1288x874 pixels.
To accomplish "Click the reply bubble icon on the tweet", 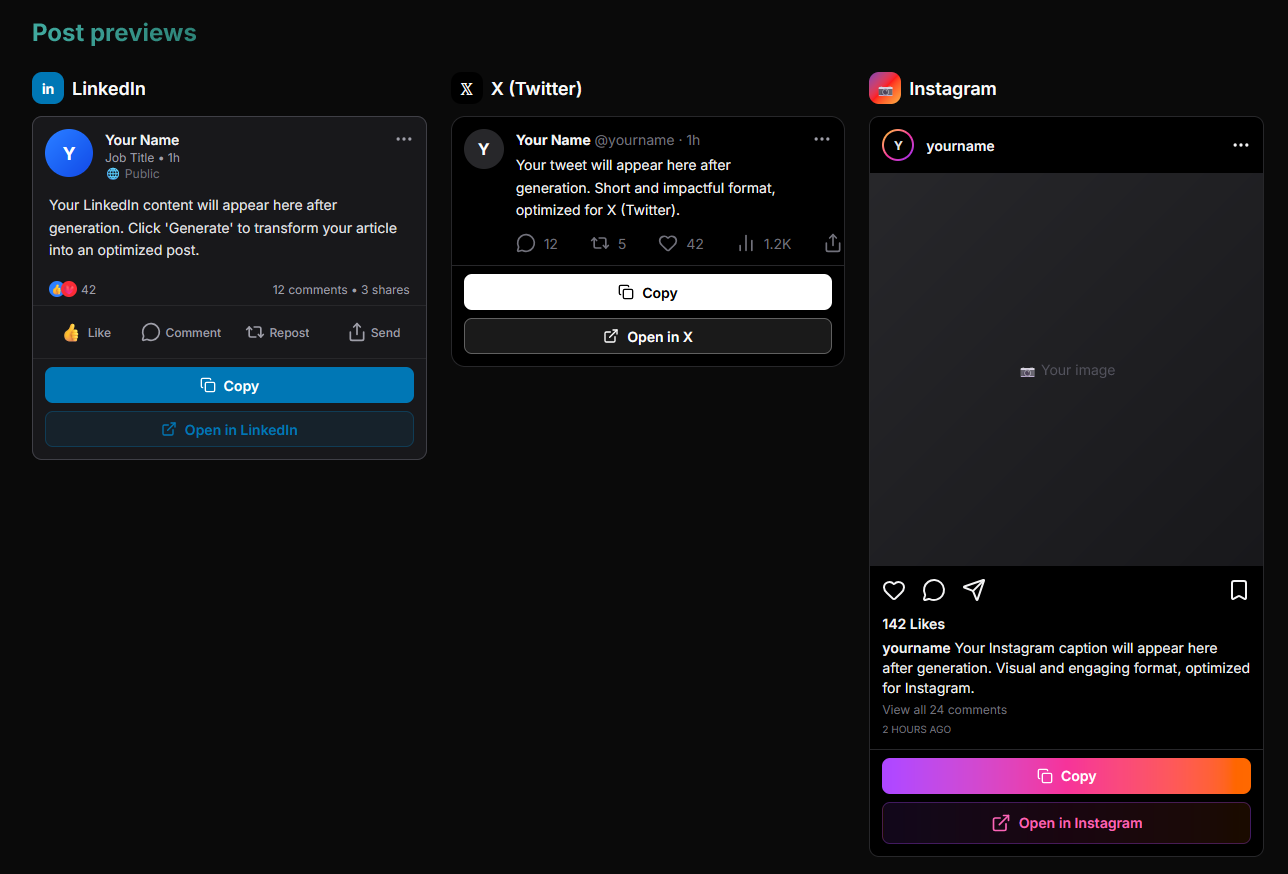I will click(x=524, y=243).
